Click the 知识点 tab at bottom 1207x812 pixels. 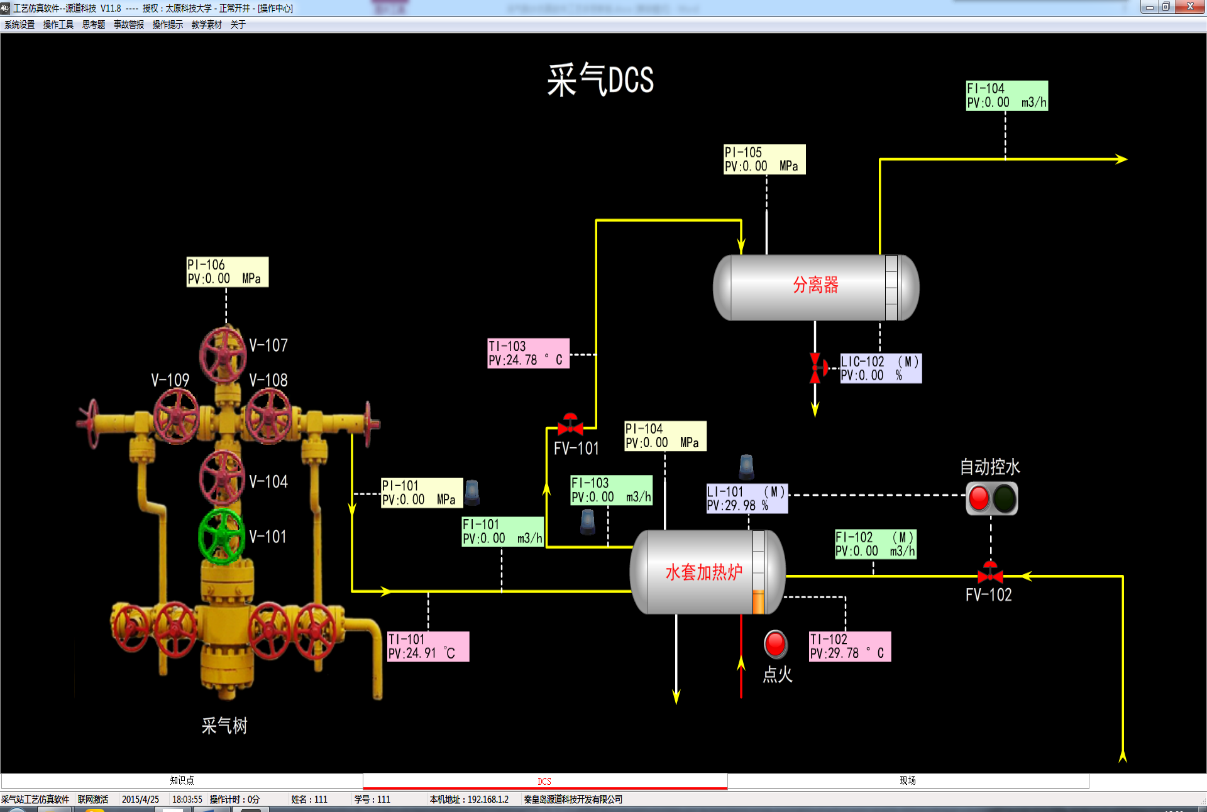181,781
